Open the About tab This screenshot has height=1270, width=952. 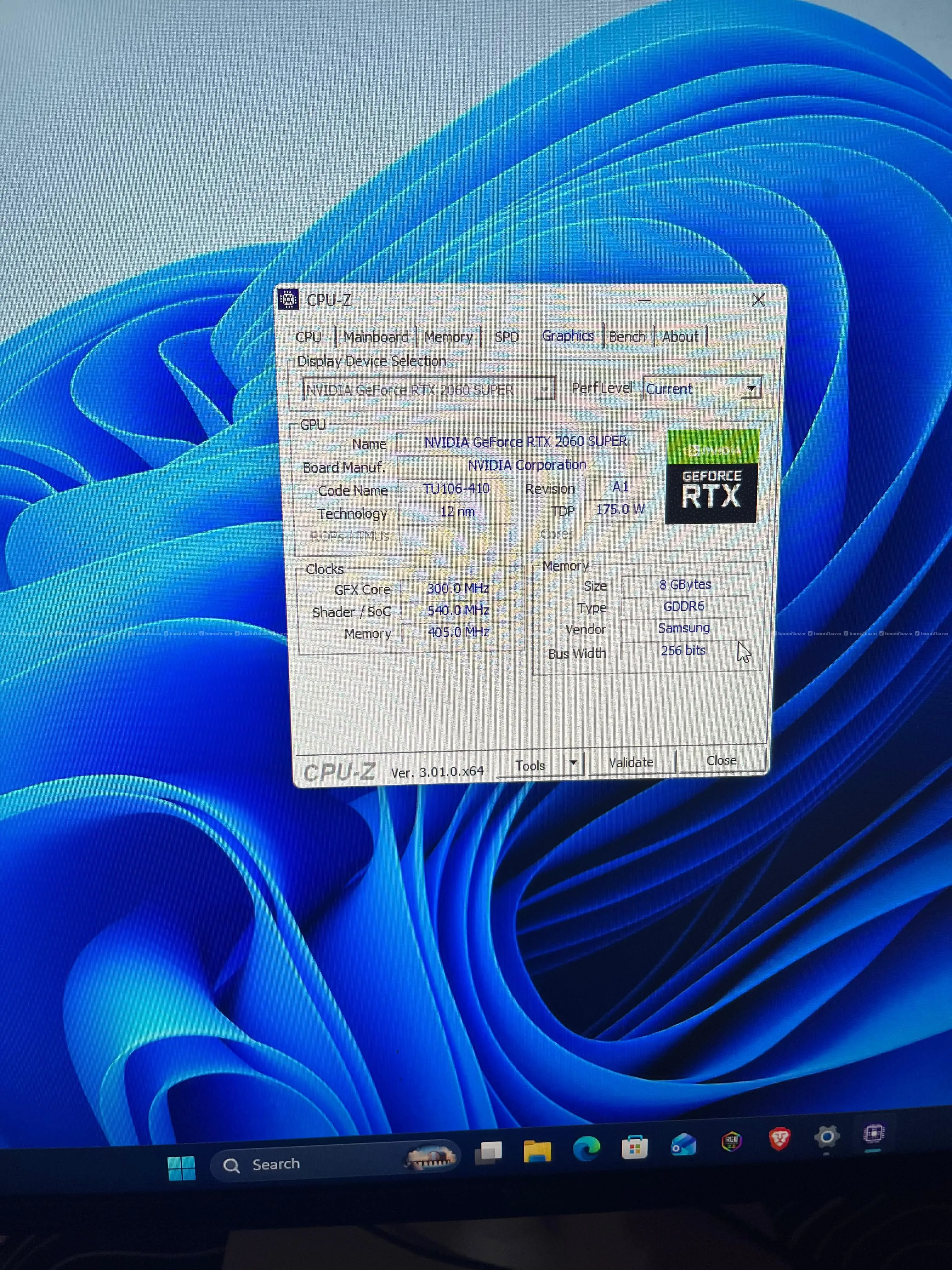point(681,336)
